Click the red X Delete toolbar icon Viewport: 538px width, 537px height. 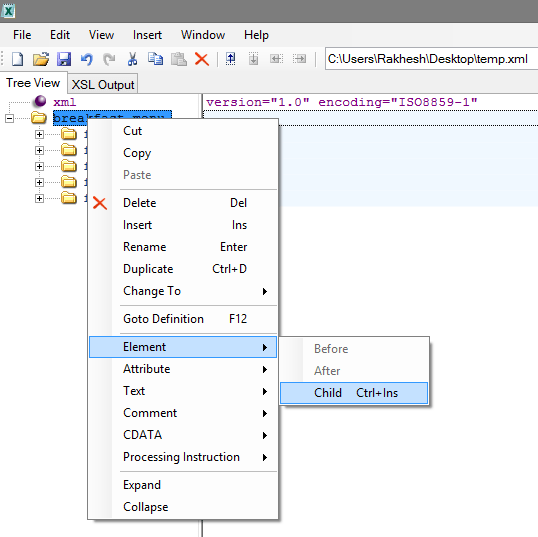point(202,59)
